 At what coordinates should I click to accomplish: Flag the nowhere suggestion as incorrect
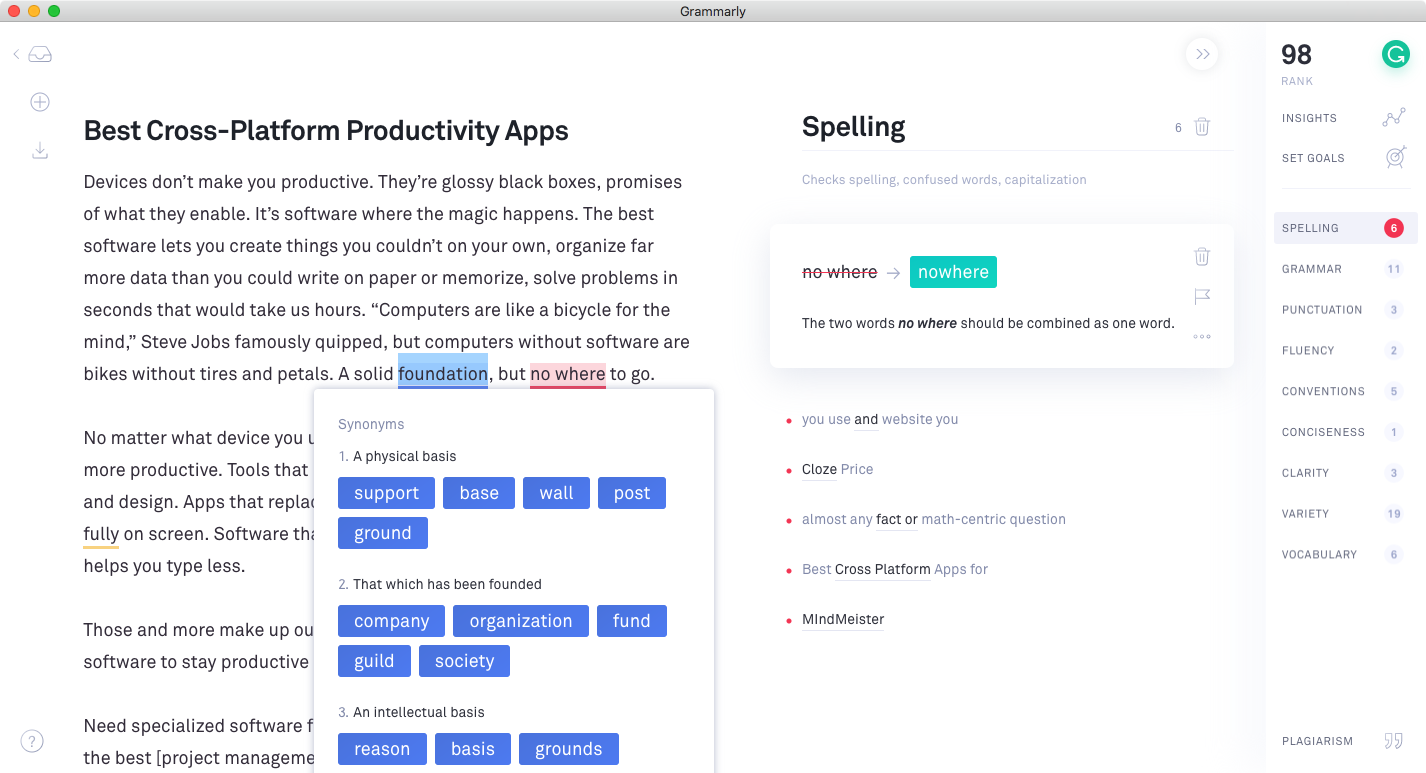pos(1202,297)
